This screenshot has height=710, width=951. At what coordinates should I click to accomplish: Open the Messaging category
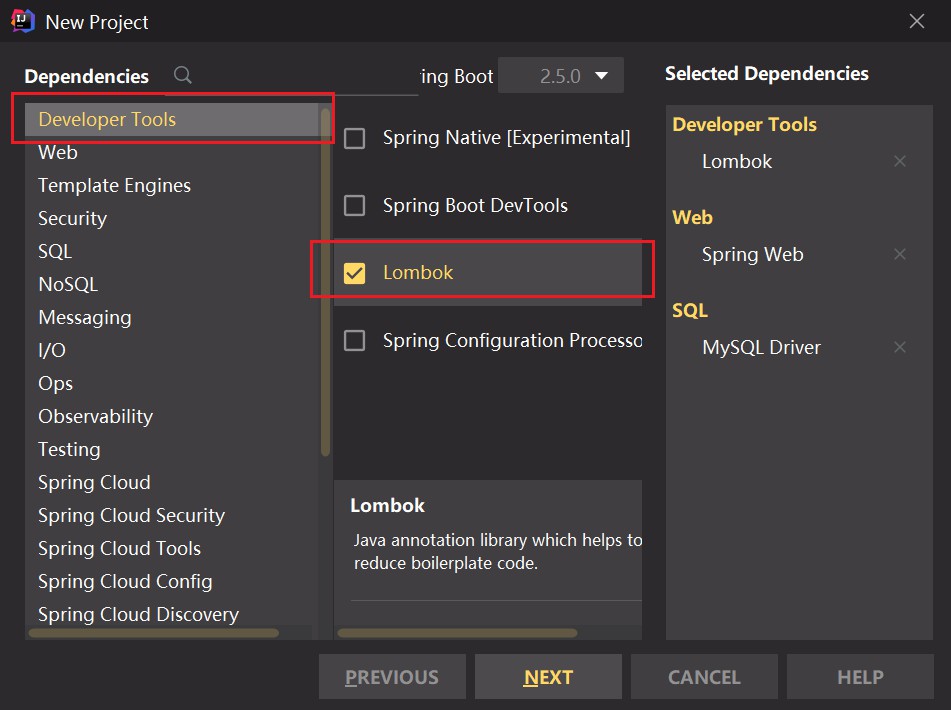click(172, 317)
